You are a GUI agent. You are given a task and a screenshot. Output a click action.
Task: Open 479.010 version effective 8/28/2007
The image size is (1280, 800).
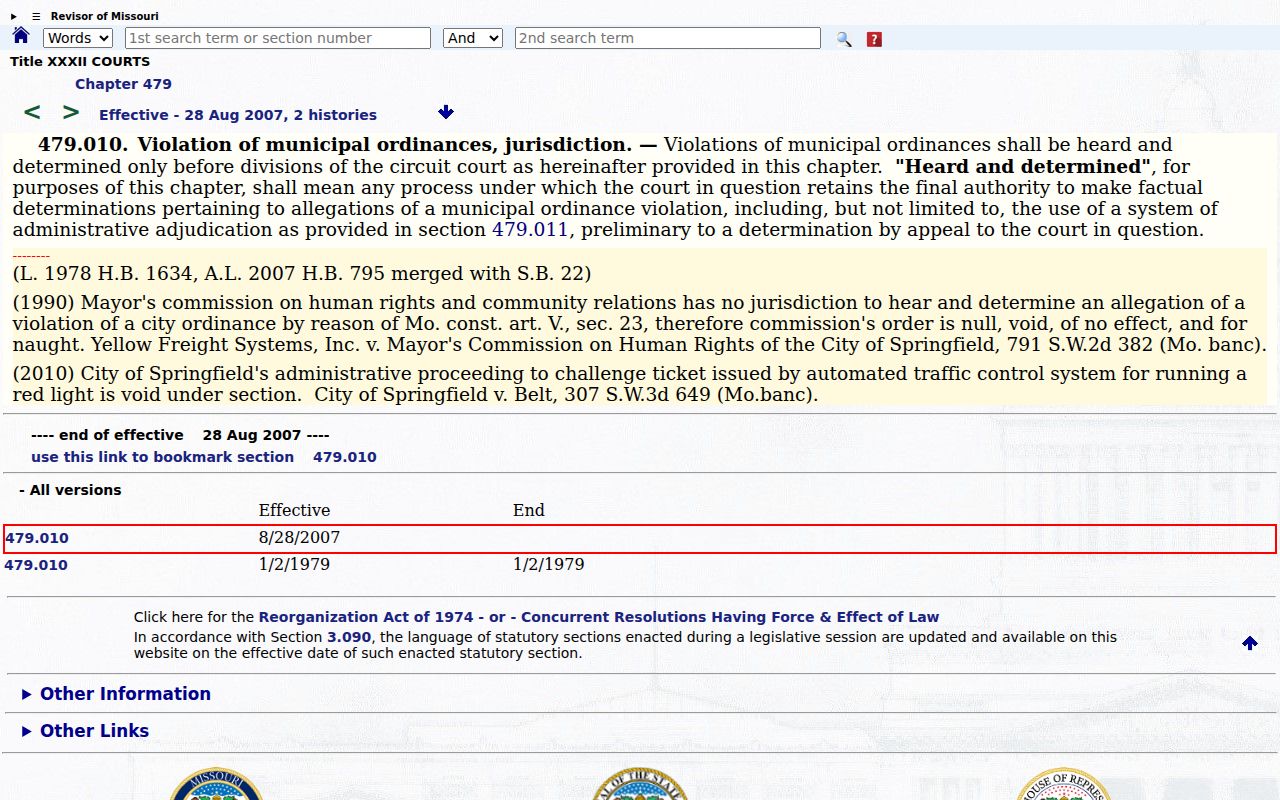pos(37,538)
